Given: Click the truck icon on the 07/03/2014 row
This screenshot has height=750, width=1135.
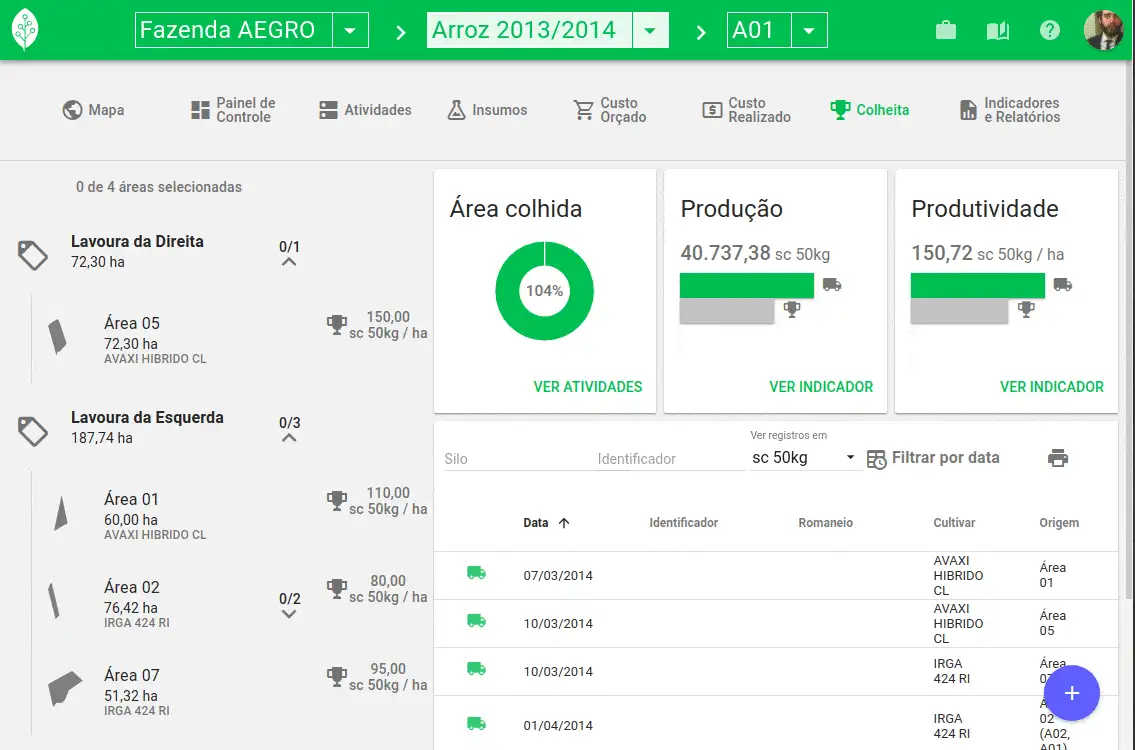Looking at the screenshot, I should (477, 575).
